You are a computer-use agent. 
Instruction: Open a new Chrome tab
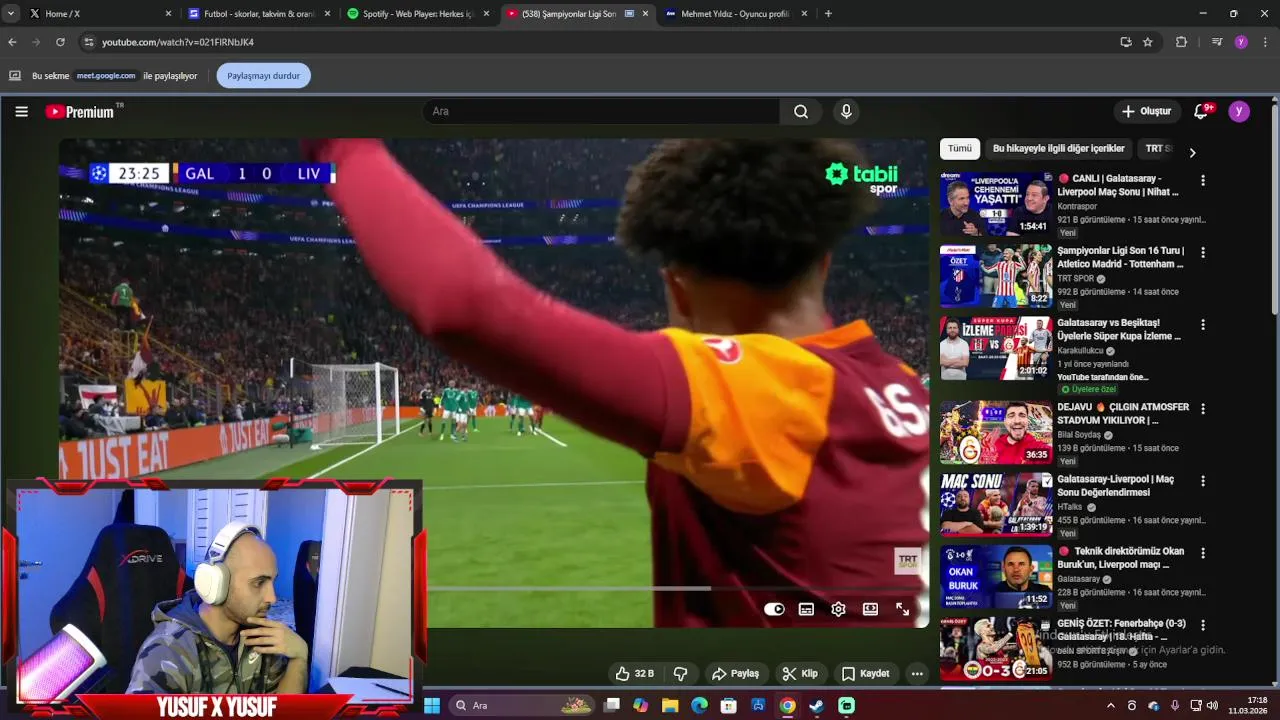coord(828,14)
